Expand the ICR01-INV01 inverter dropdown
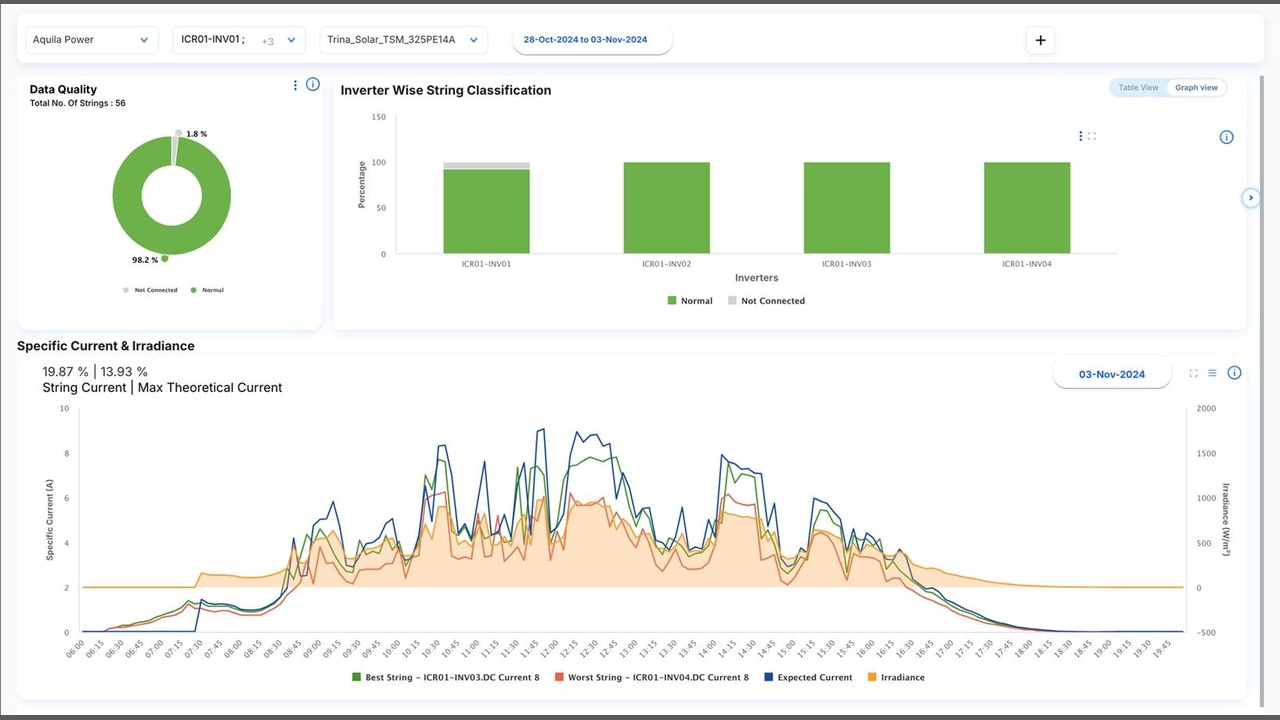Screen dimensions: 1280x720 pos(238,40)
